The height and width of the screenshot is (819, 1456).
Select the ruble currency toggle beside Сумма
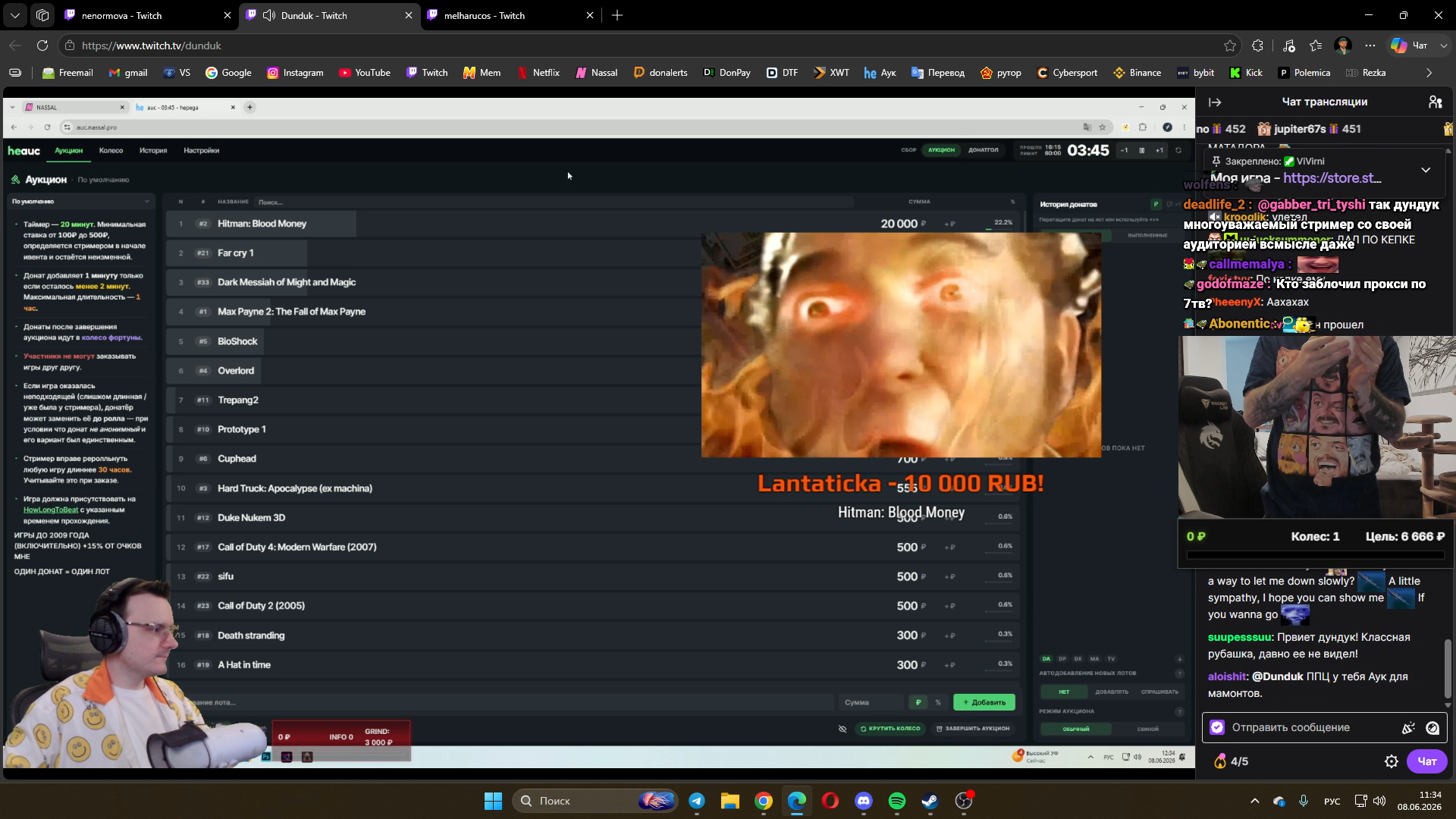coord(918,702)
